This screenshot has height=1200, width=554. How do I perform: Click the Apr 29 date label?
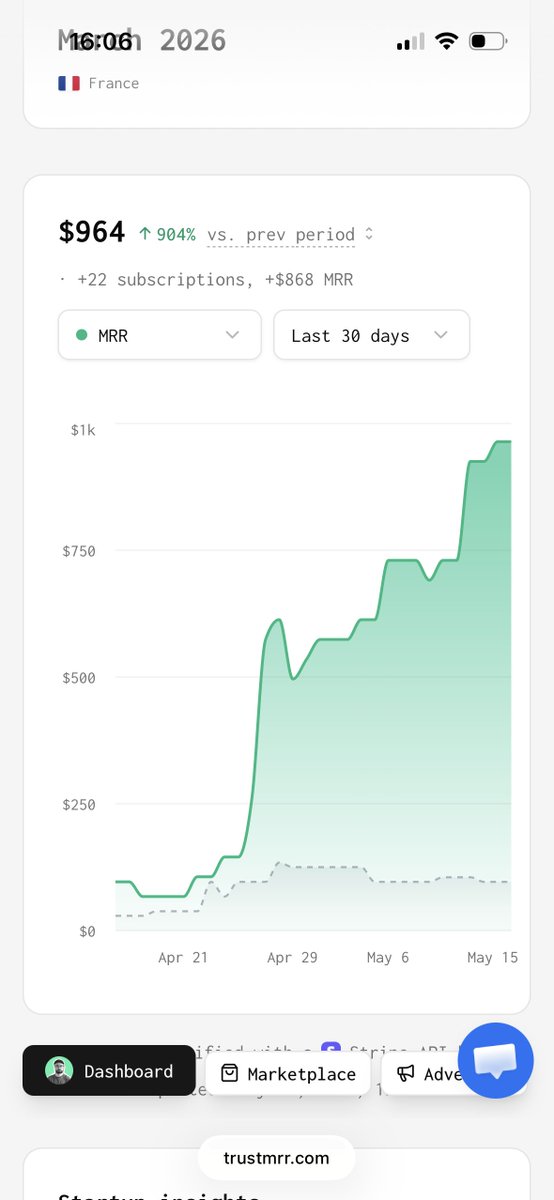292,957
